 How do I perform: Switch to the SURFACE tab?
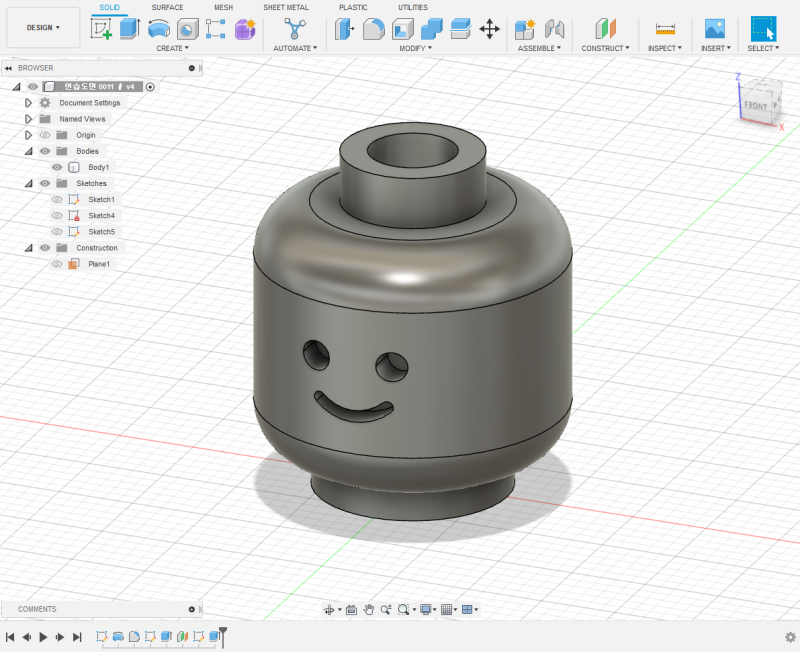coord(167,7)
